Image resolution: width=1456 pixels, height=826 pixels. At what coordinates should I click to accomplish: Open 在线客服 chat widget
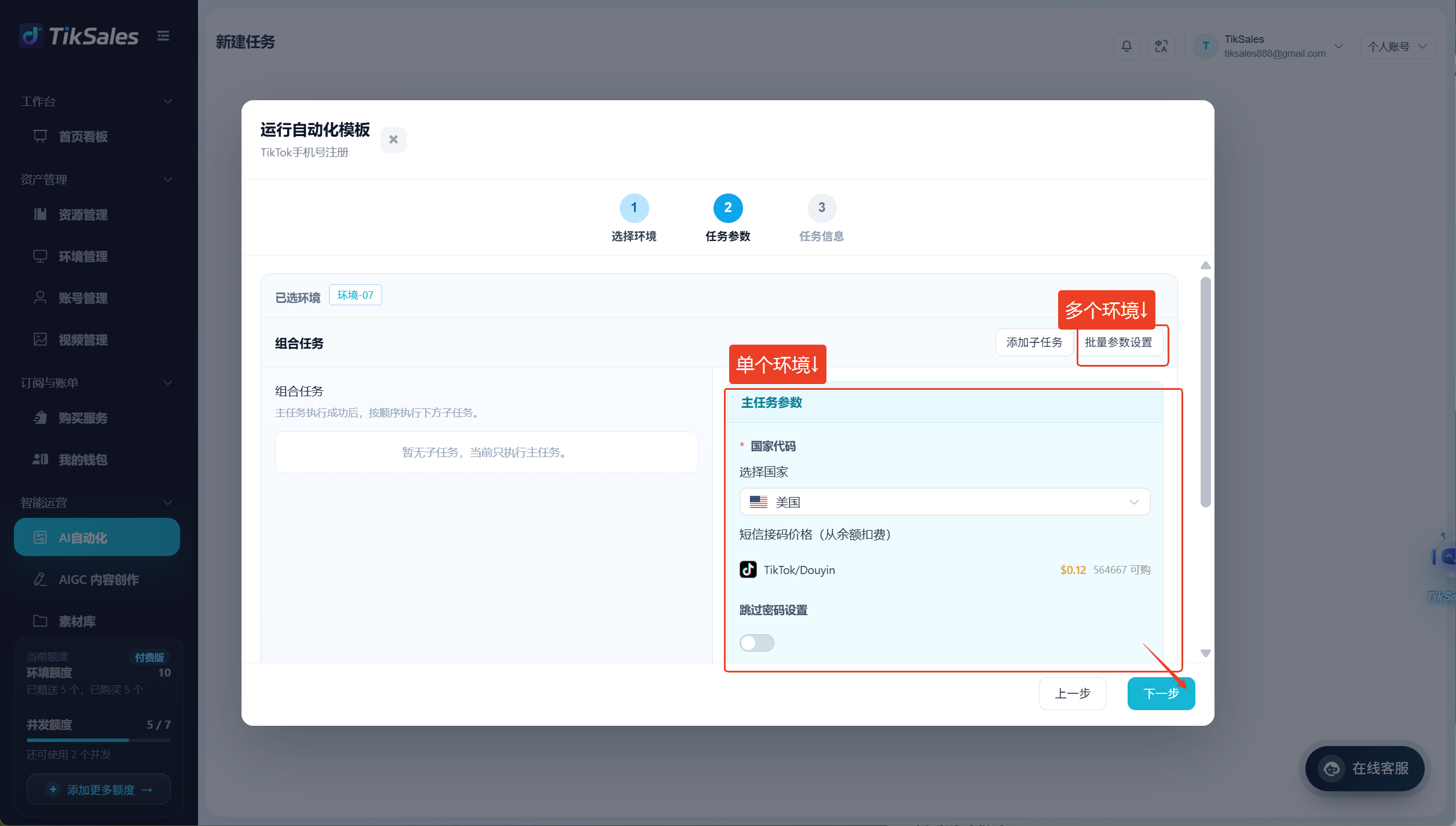[1364, 769]
